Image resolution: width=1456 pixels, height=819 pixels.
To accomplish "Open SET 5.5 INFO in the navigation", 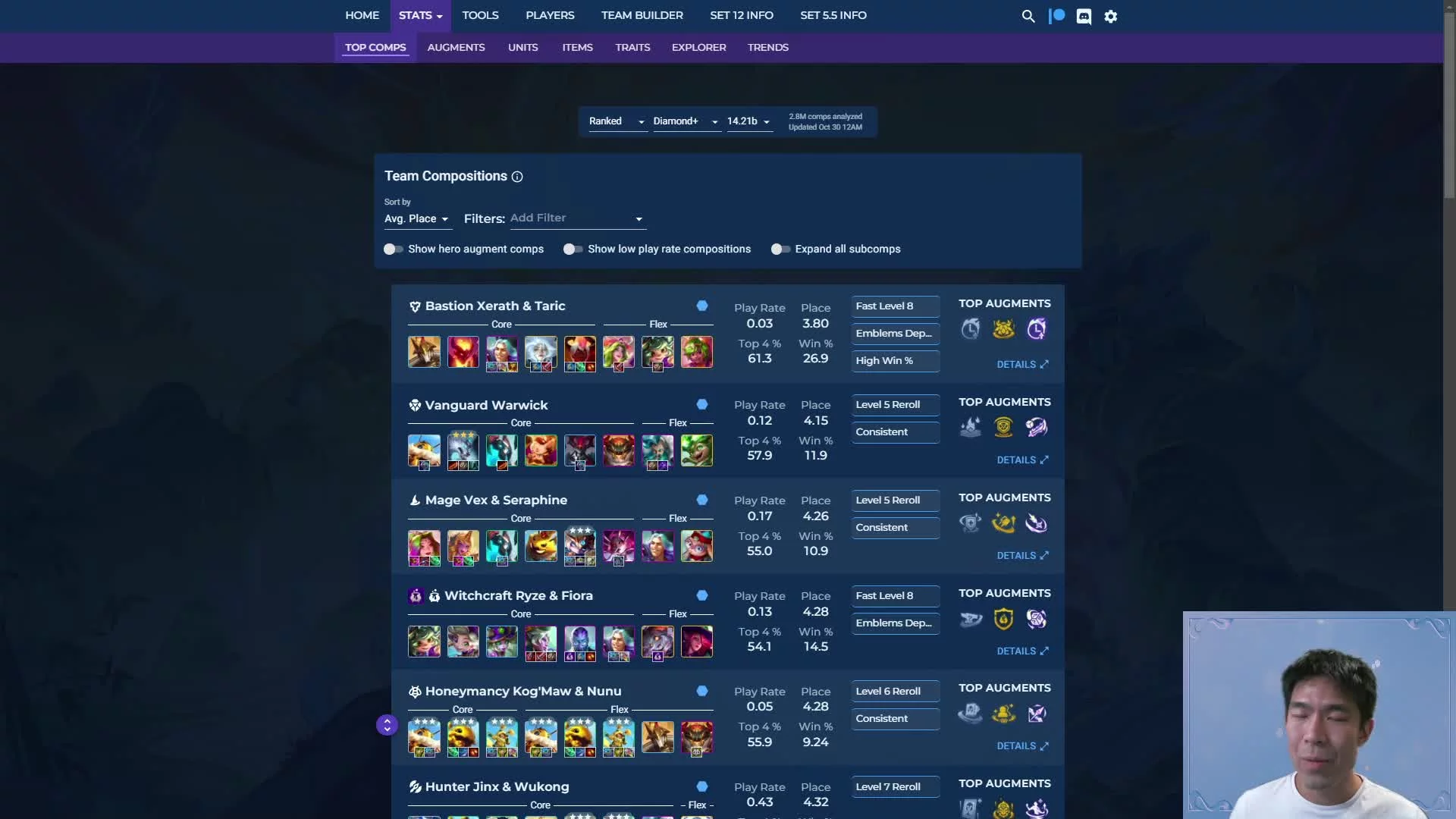I will (x=833, y=16).
